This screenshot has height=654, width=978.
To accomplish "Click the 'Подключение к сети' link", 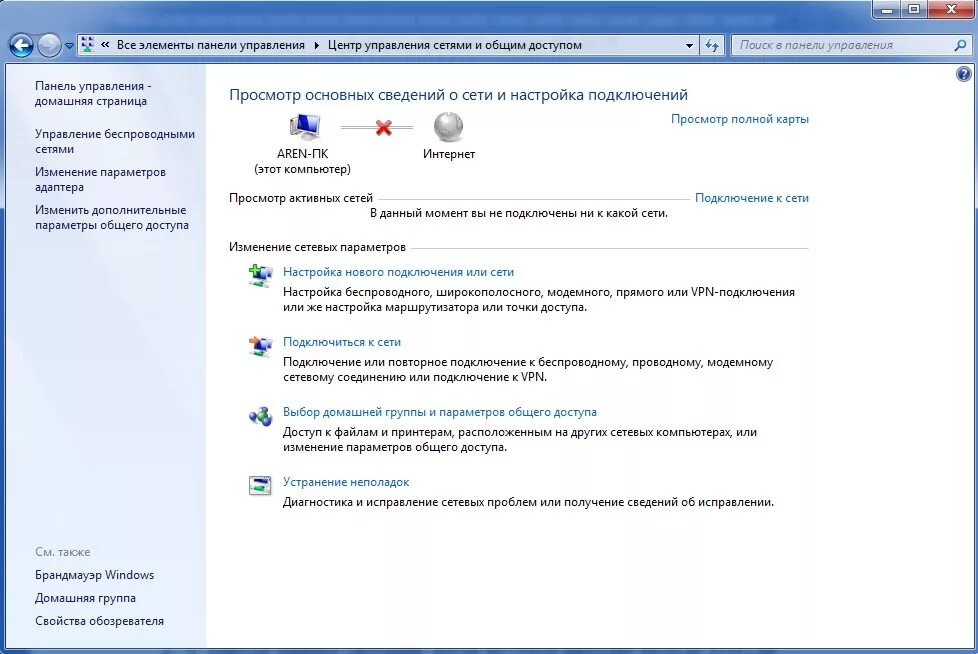I will pyautogui.click(x=752, y=198).
